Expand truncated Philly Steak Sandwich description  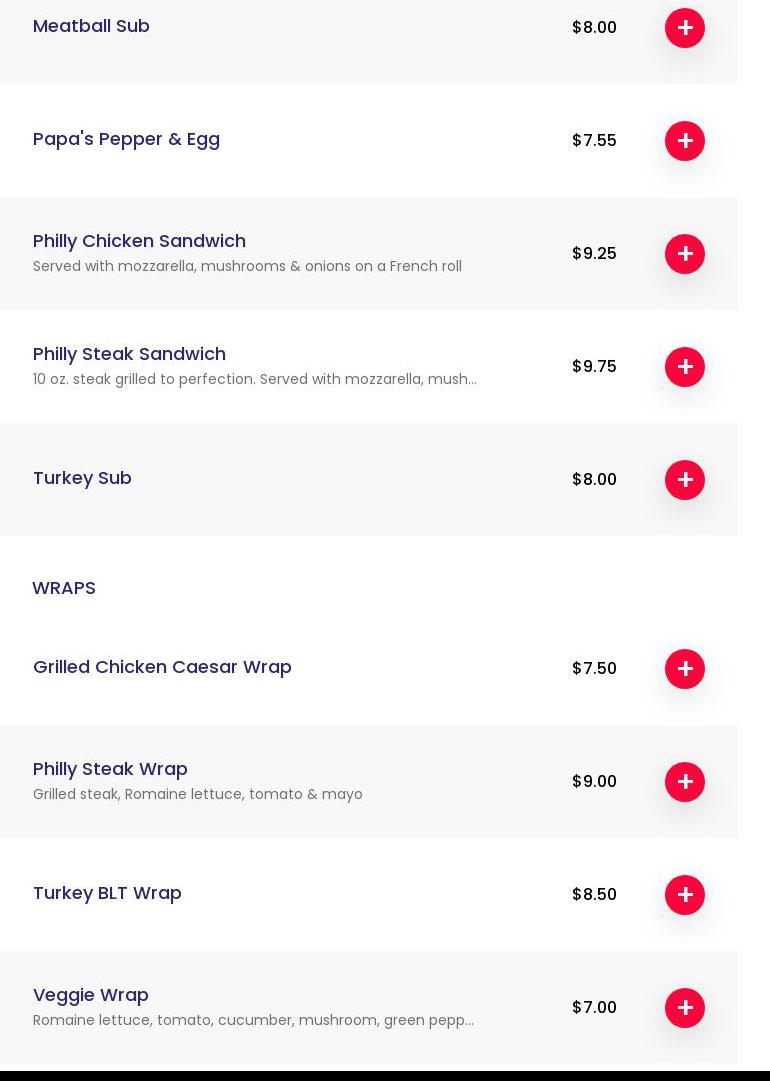(254, 379)
